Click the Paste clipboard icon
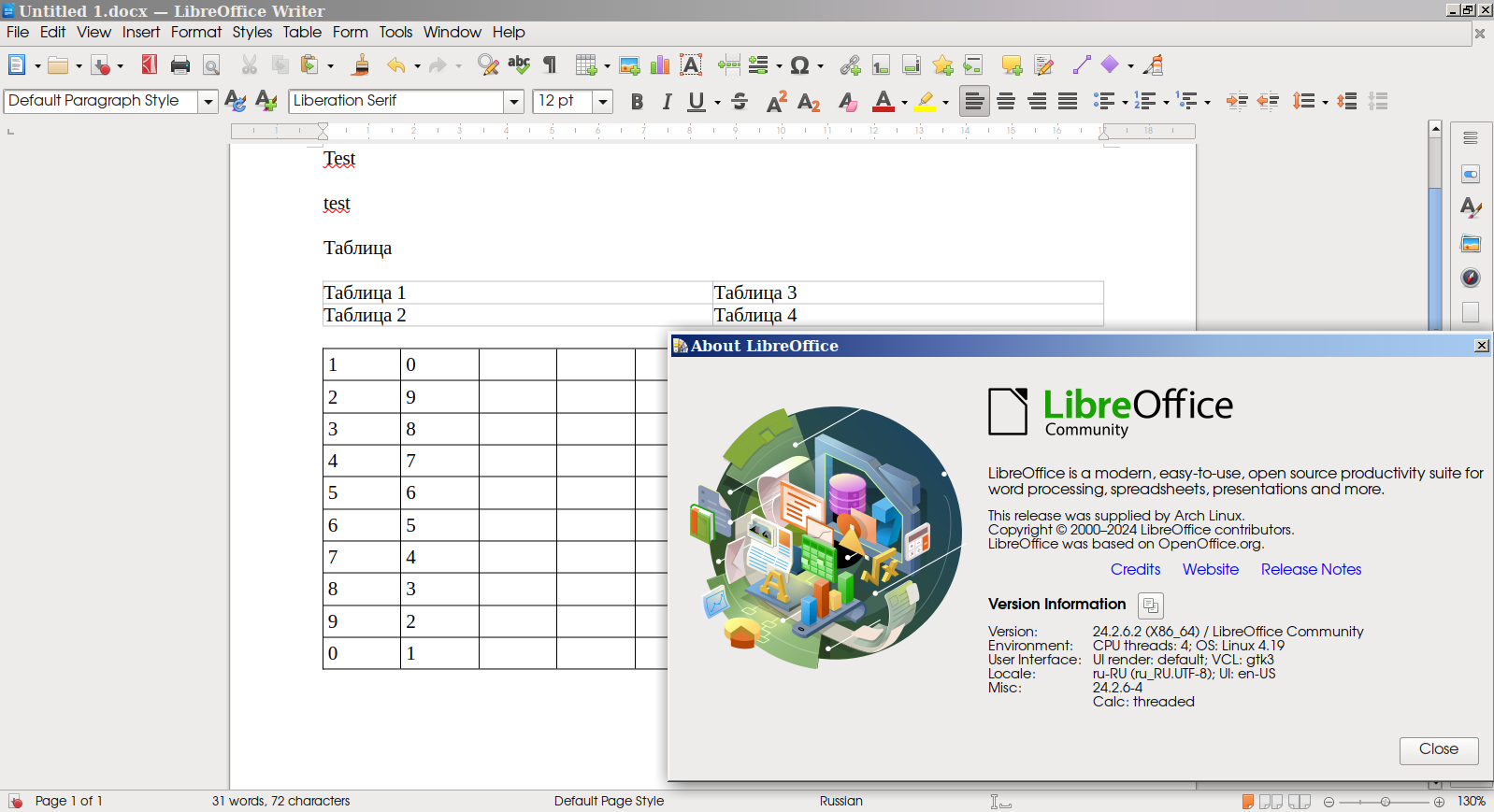1494x812 pixels. click(x=309, y=64)
